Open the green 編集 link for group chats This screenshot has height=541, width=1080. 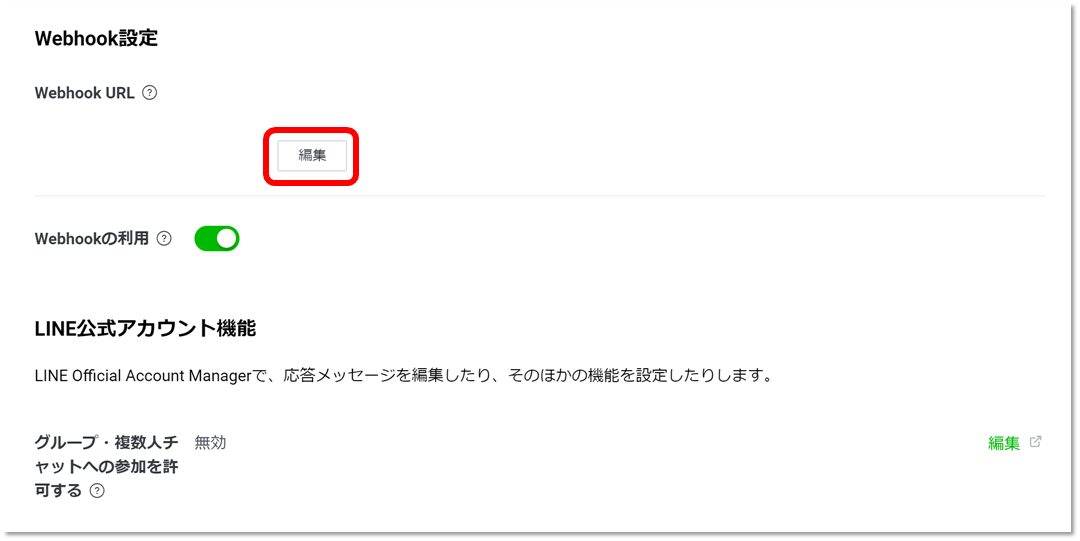1004,443
